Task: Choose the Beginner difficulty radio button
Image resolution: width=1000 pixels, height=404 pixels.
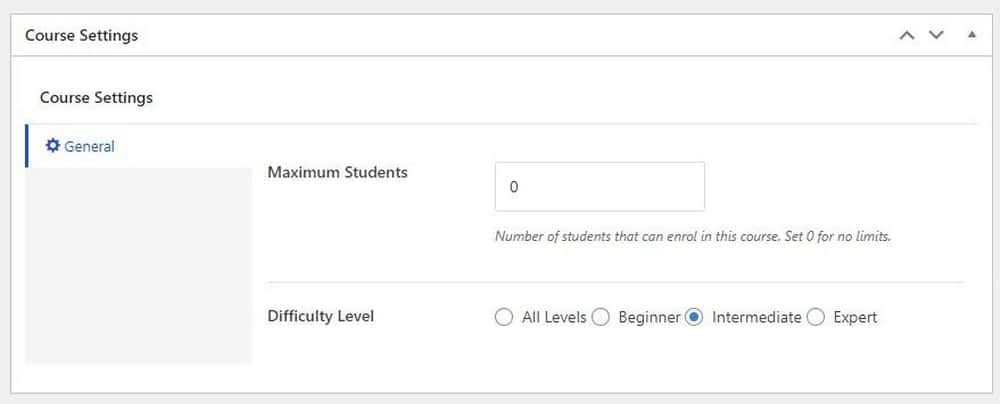Action: [601, 317]
